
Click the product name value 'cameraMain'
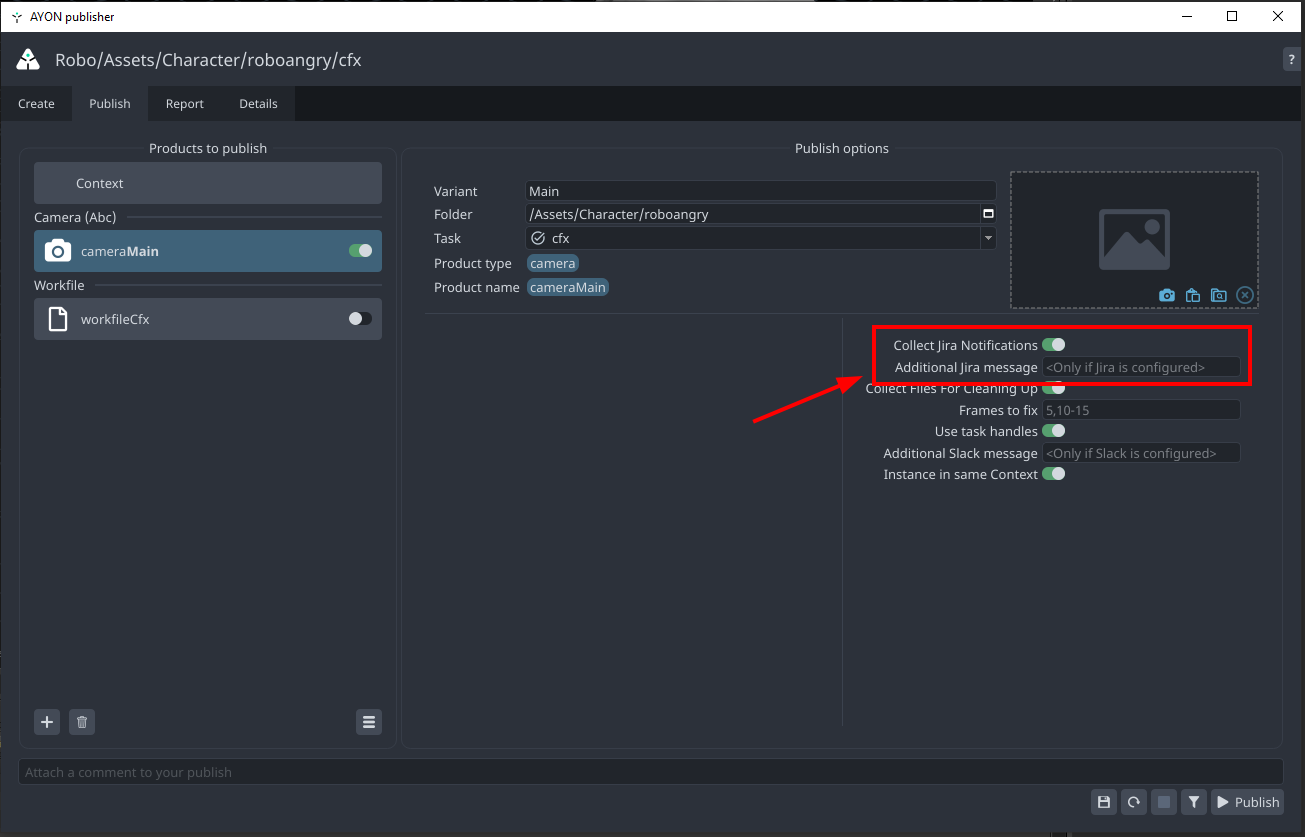(x=567, y=287)
